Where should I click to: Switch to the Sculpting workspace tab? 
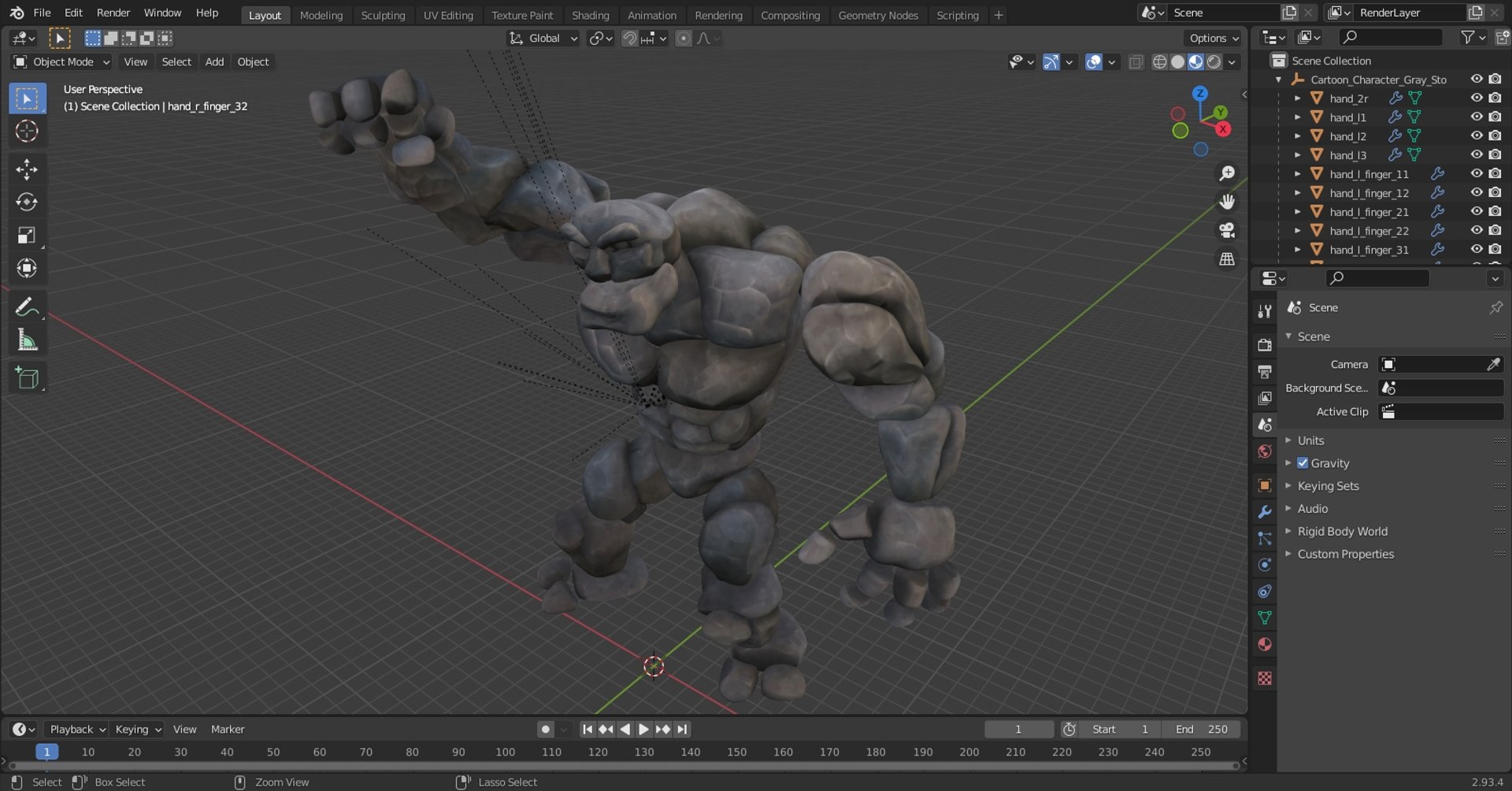(383, 15)
